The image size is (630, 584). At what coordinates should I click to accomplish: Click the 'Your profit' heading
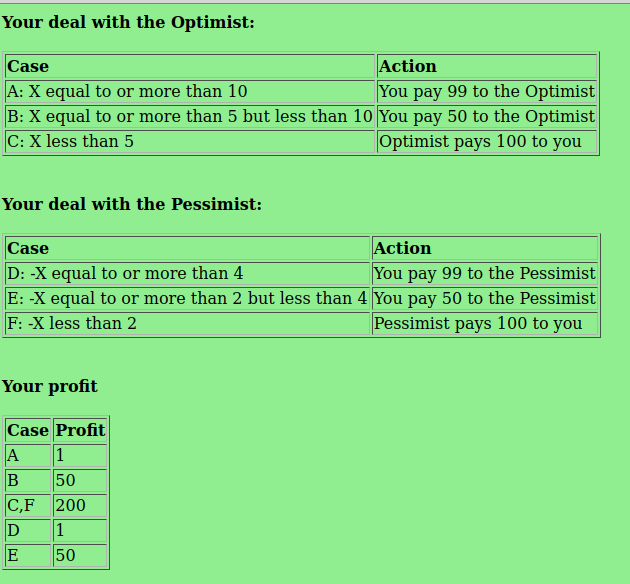tap(49, 386)
